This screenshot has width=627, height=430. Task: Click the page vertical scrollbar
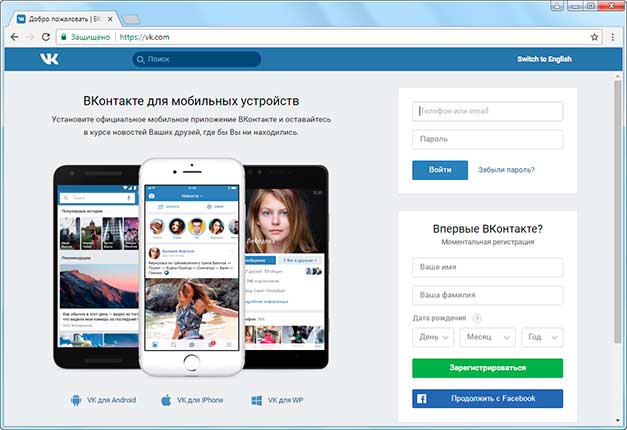pyautogui.click(x=618, y=212)
